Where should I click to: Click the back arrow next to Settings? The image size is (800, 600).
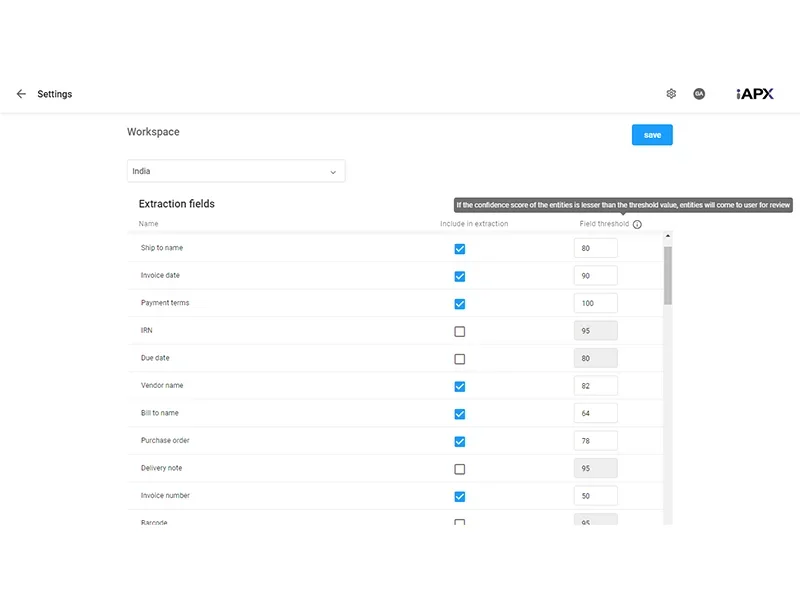[x=21, y=94]
